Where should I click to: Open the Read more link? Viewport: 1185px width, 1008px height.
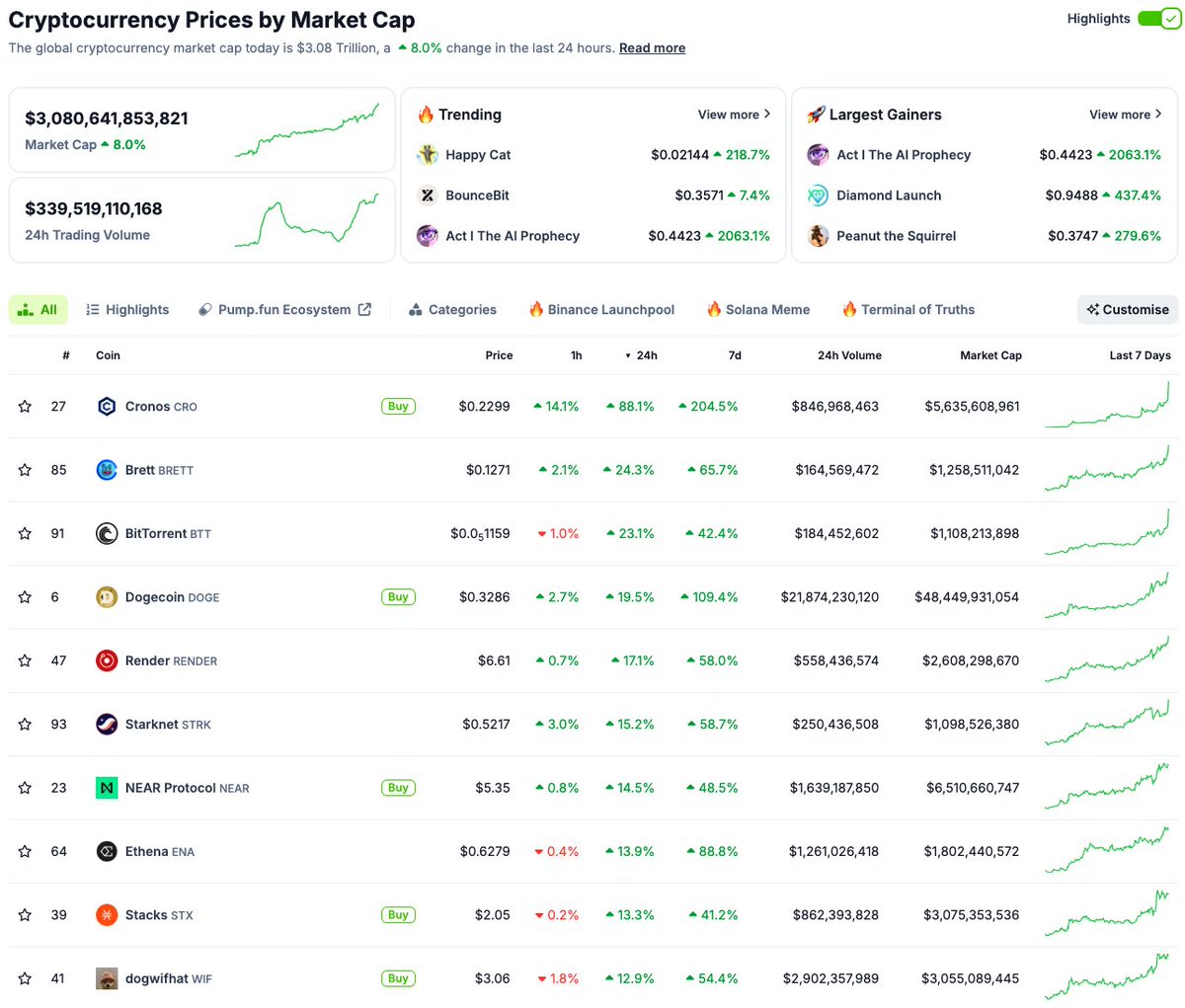coord(652,47)
